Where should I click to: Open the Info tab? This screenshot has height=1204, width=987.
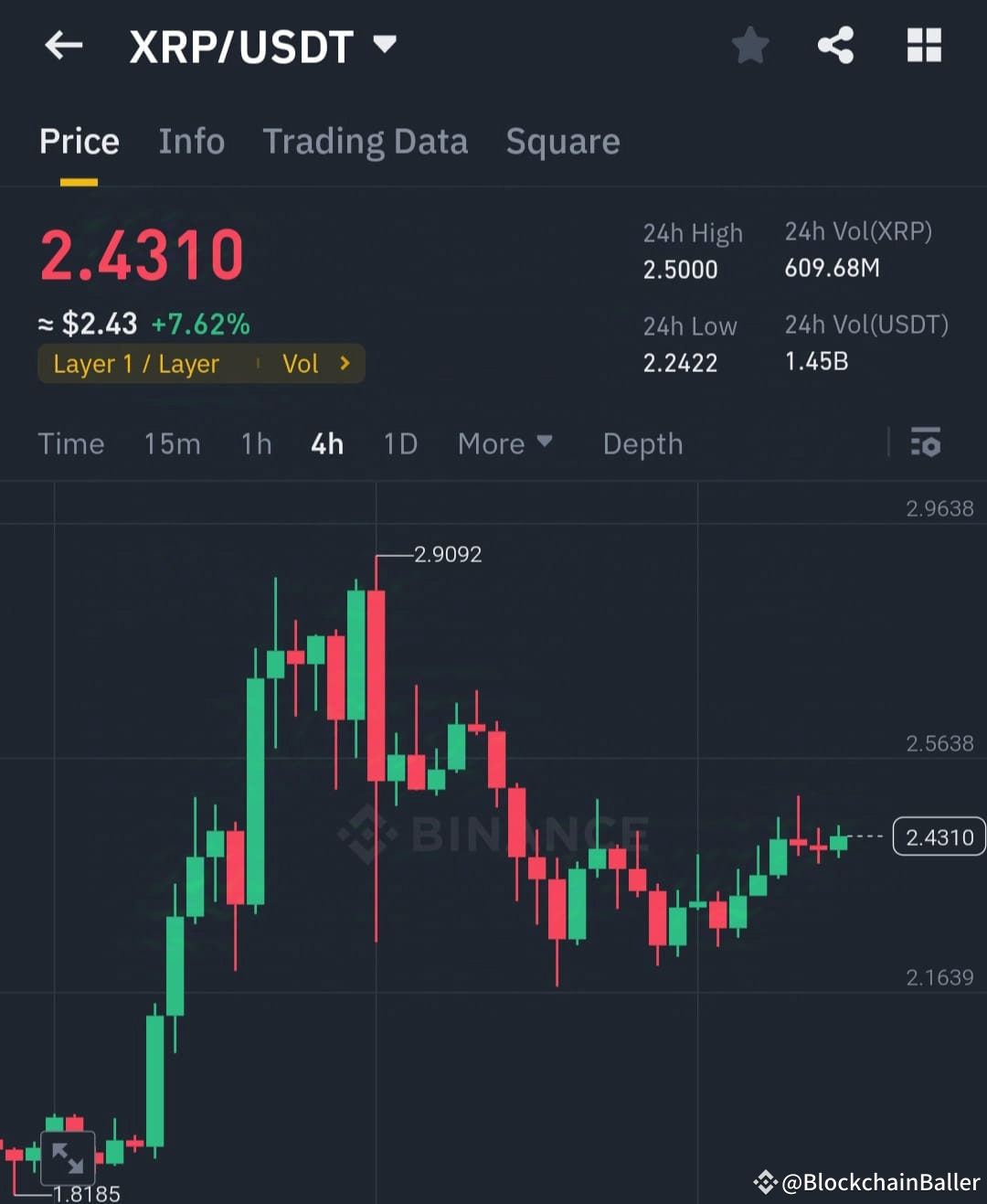(191, 142)
